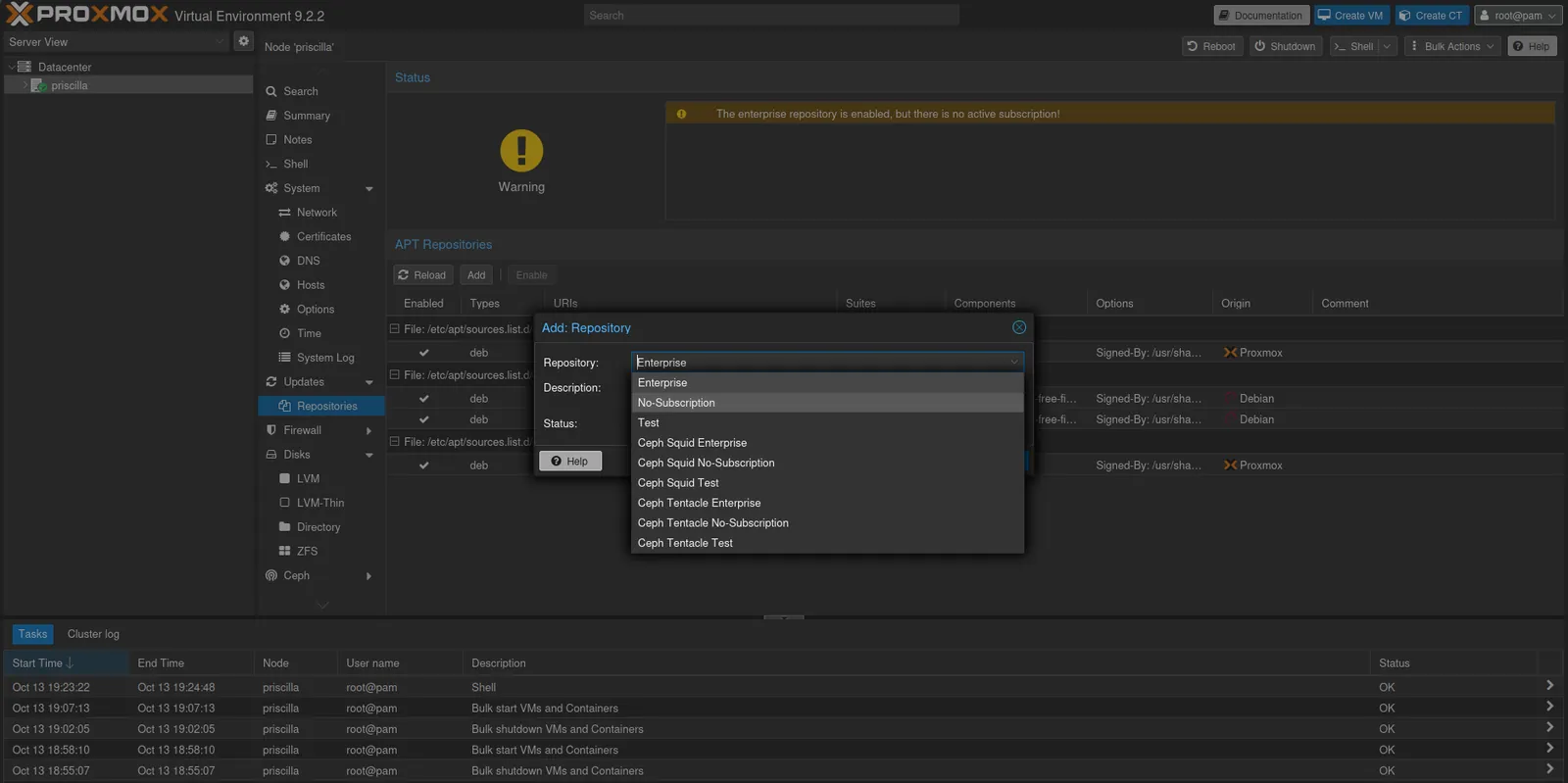
Task: Expand the Ceph submenu
Action: (369, 576)
